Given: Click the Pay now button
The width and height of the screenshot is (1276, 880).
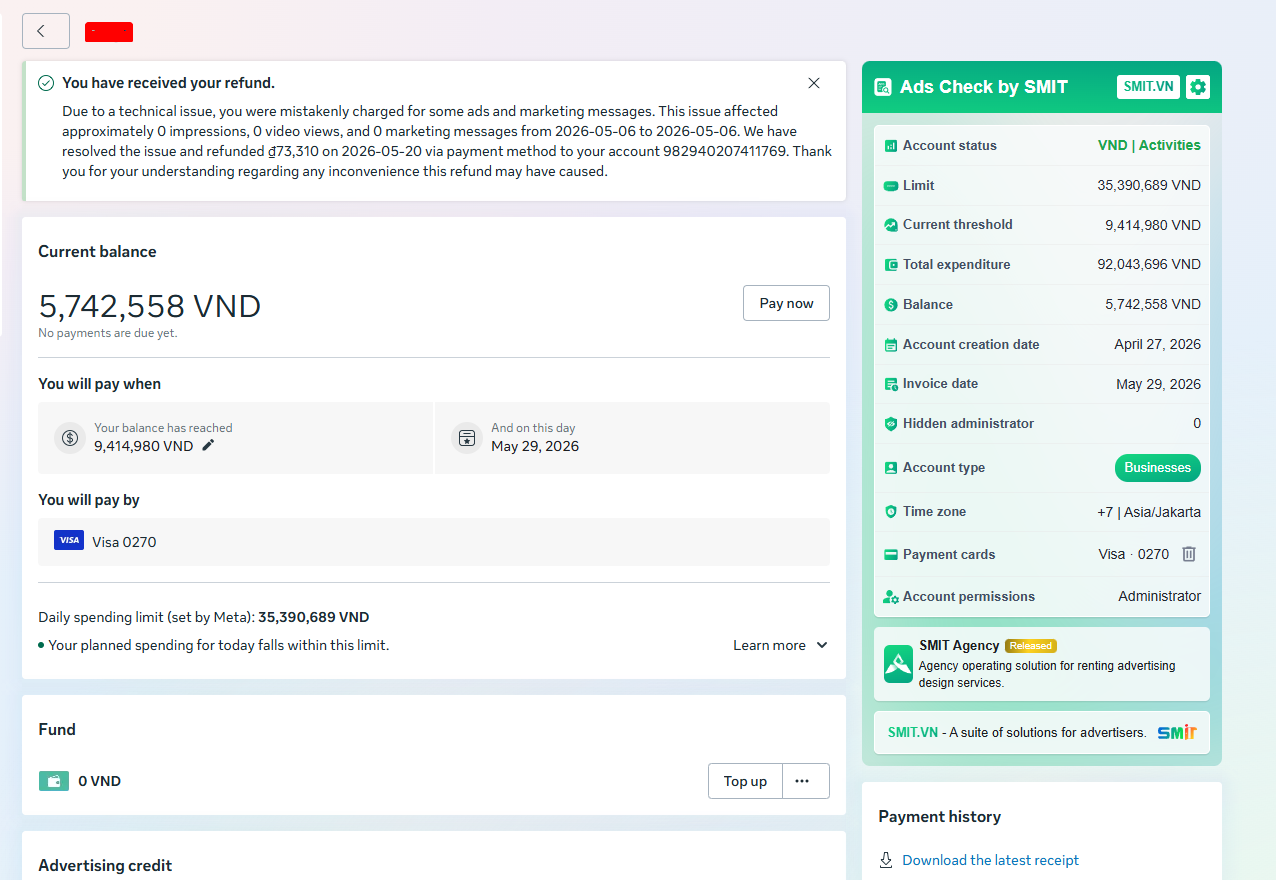Looking at the screenshot, I should point(786,303).
